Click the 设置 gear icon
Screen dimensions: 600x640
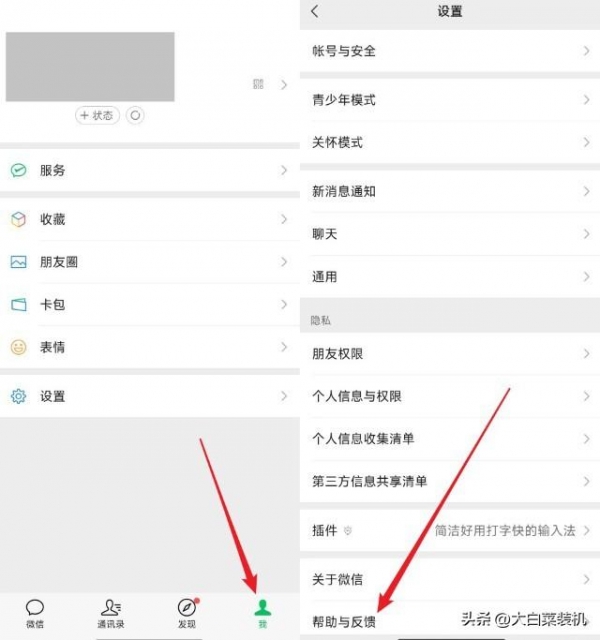[x=18, y=396]
